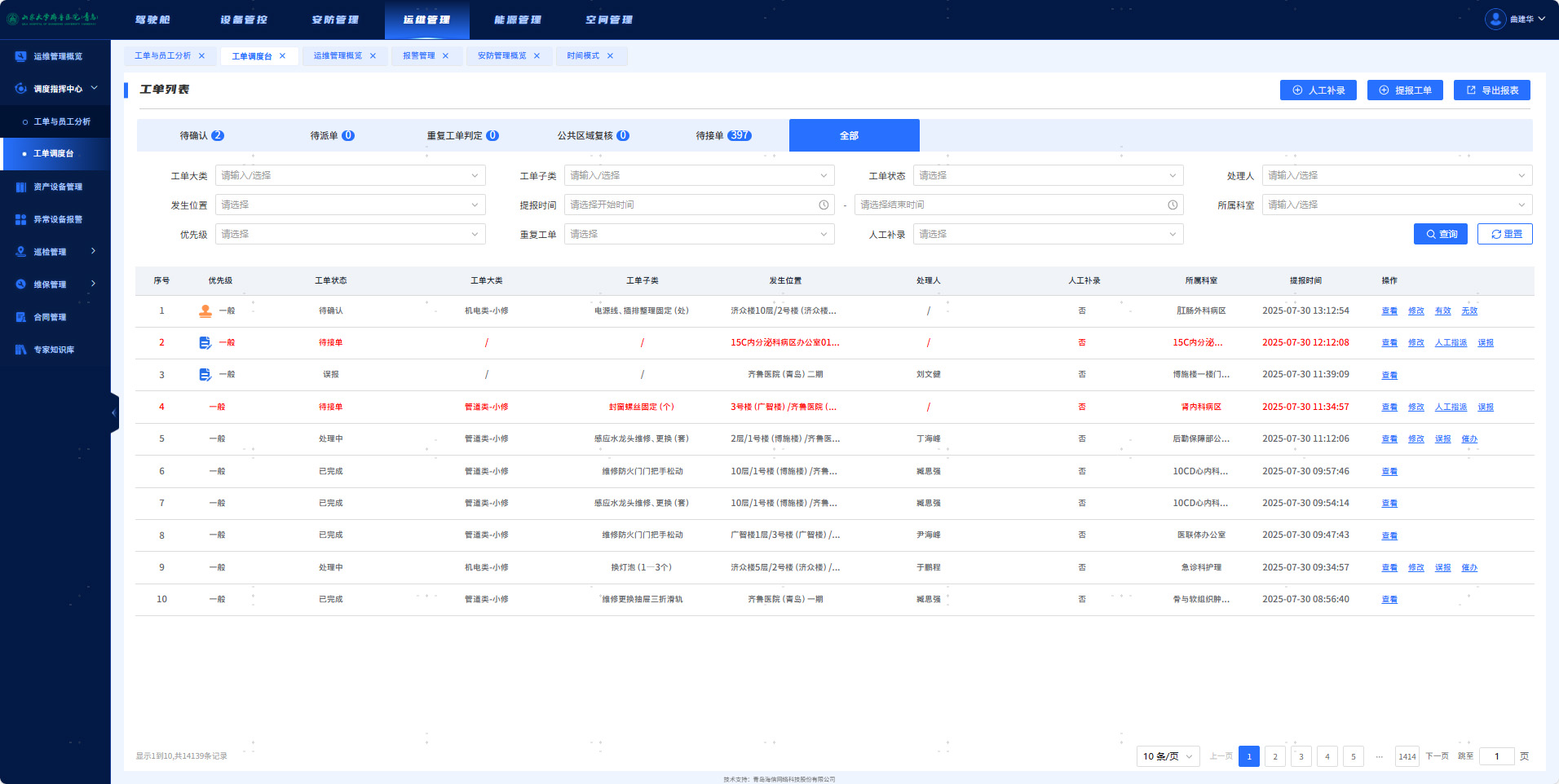Collapse the sidebar with the arrow handle

click(x=114, y=413)
